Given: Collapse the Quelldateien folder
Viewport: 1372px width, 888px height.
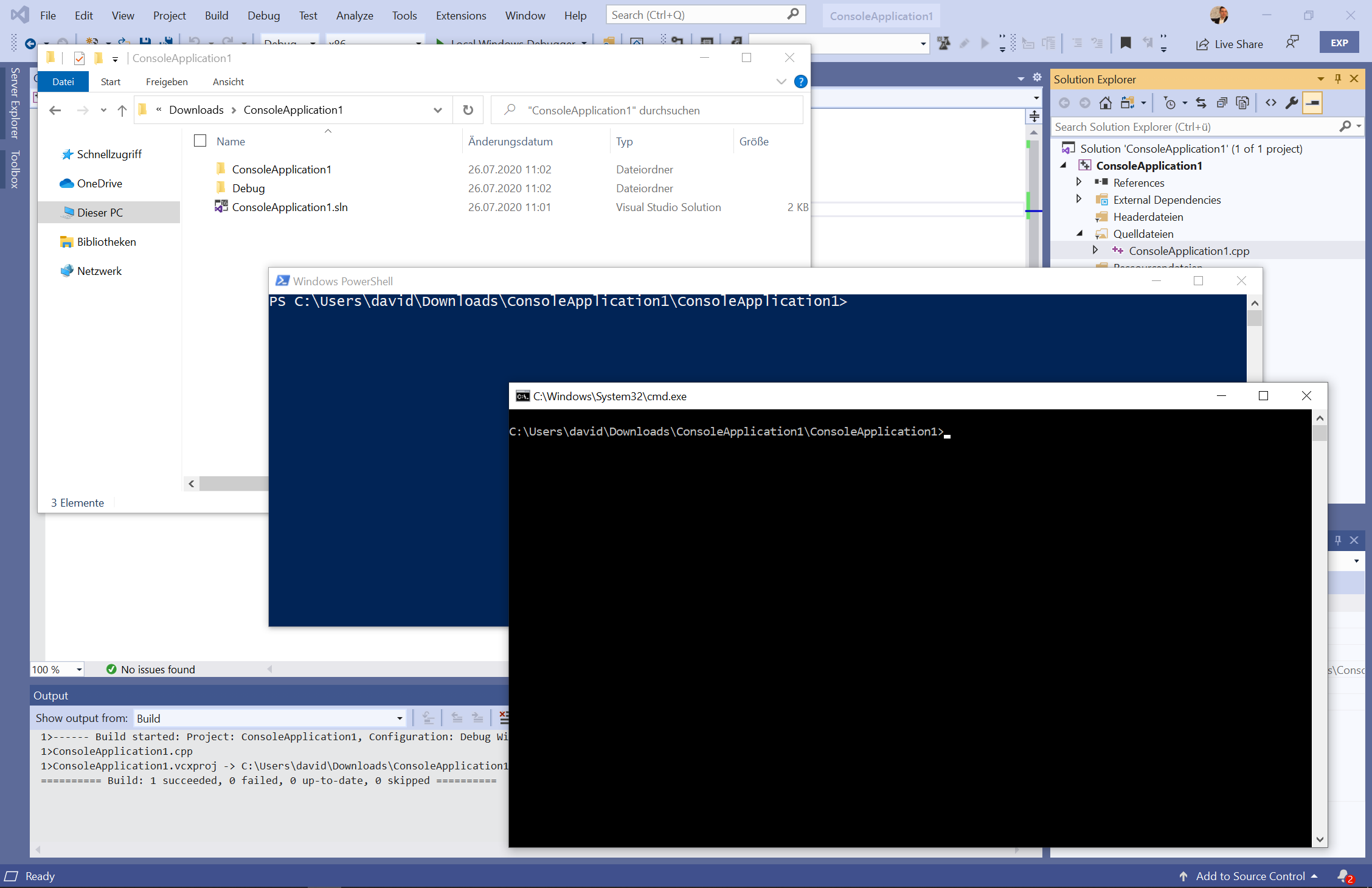Looking at the screenshot, I should pyautogui.click(x=1079, y=233).
